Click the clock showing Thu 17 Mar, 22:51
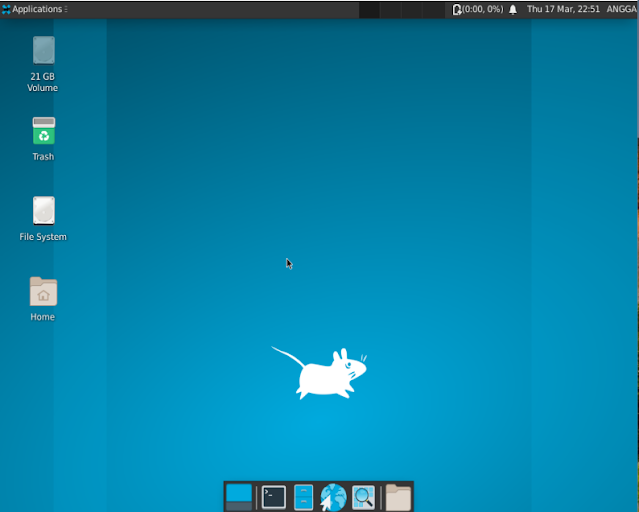639x512 pixels. (x=563, y=9)
